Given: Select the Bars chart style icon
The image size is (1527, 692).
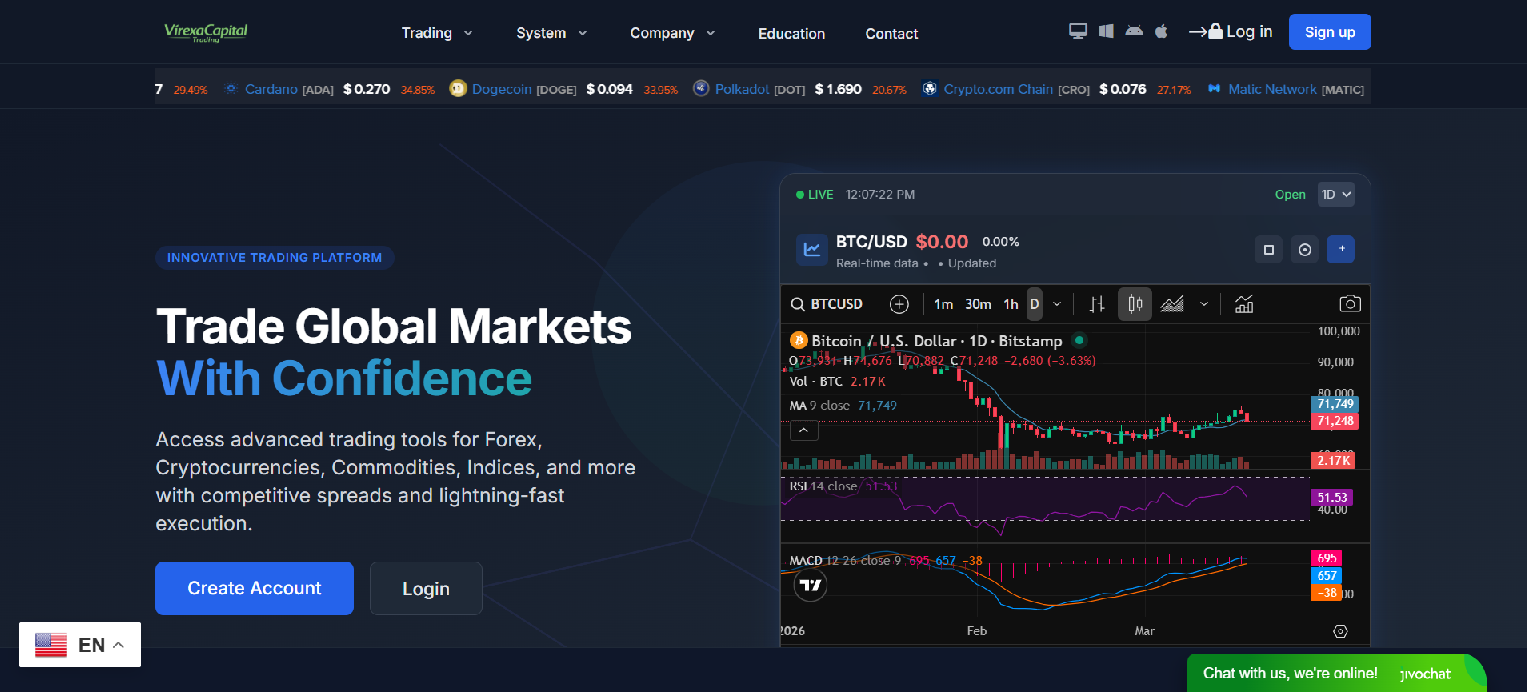Looking at the screenshot, I should (x=1097, y=304).
